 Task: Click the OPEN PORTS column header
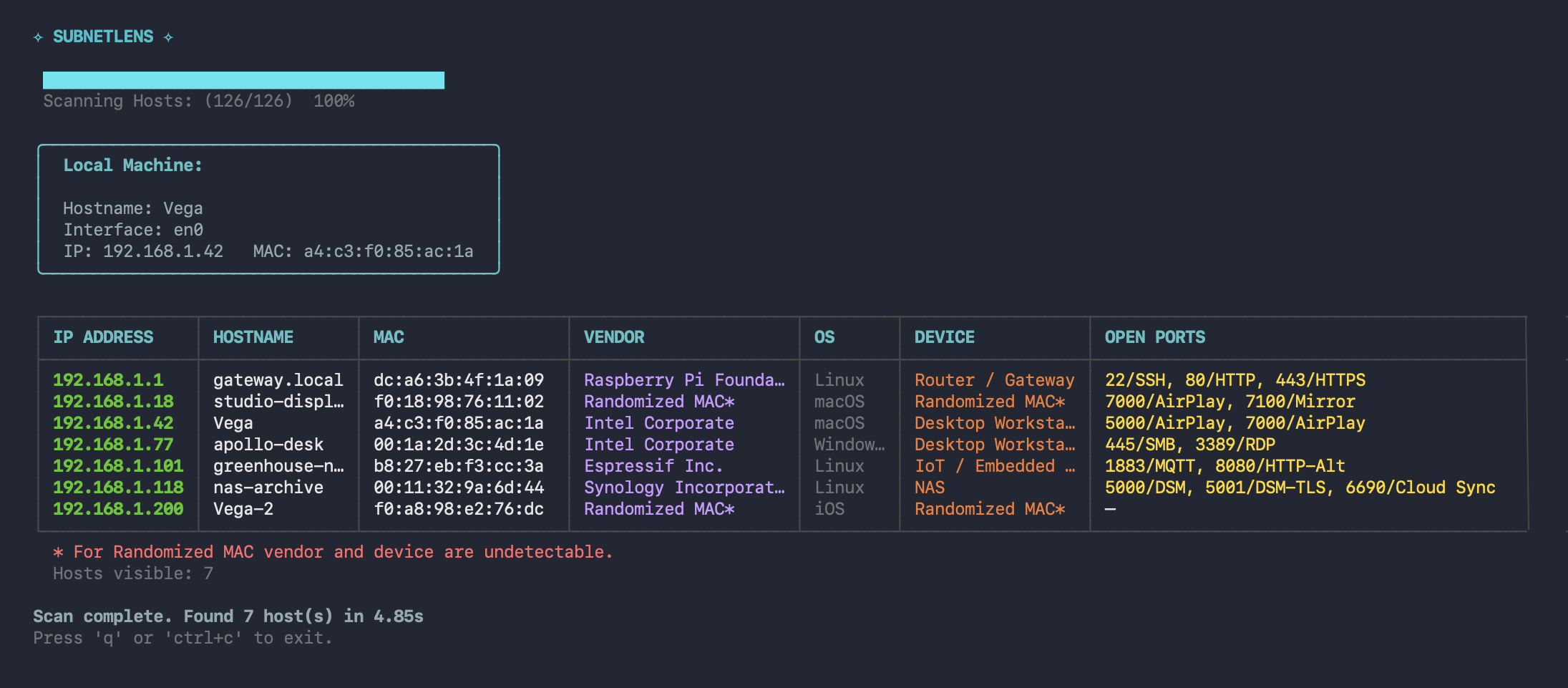point(1154,337)
